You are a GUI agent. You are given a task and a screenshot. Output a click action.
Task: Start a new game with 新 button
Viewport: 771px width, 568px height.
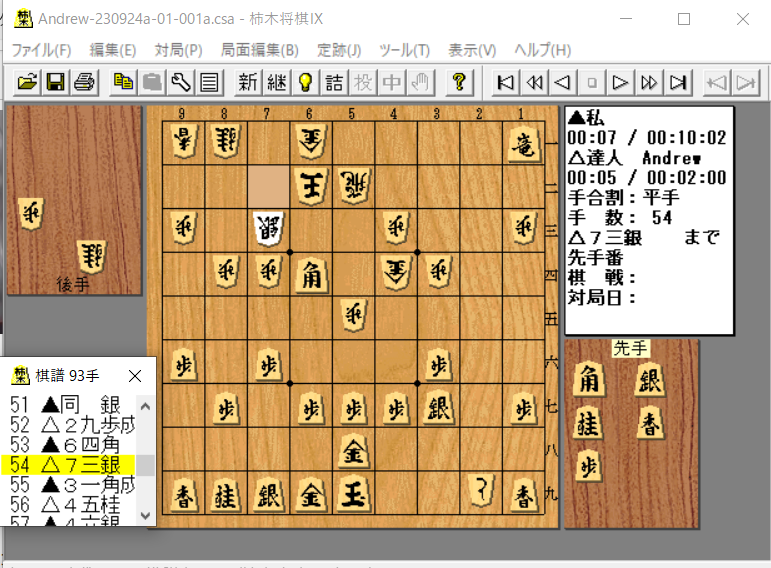pyautogui.click(x=248, y=82)
